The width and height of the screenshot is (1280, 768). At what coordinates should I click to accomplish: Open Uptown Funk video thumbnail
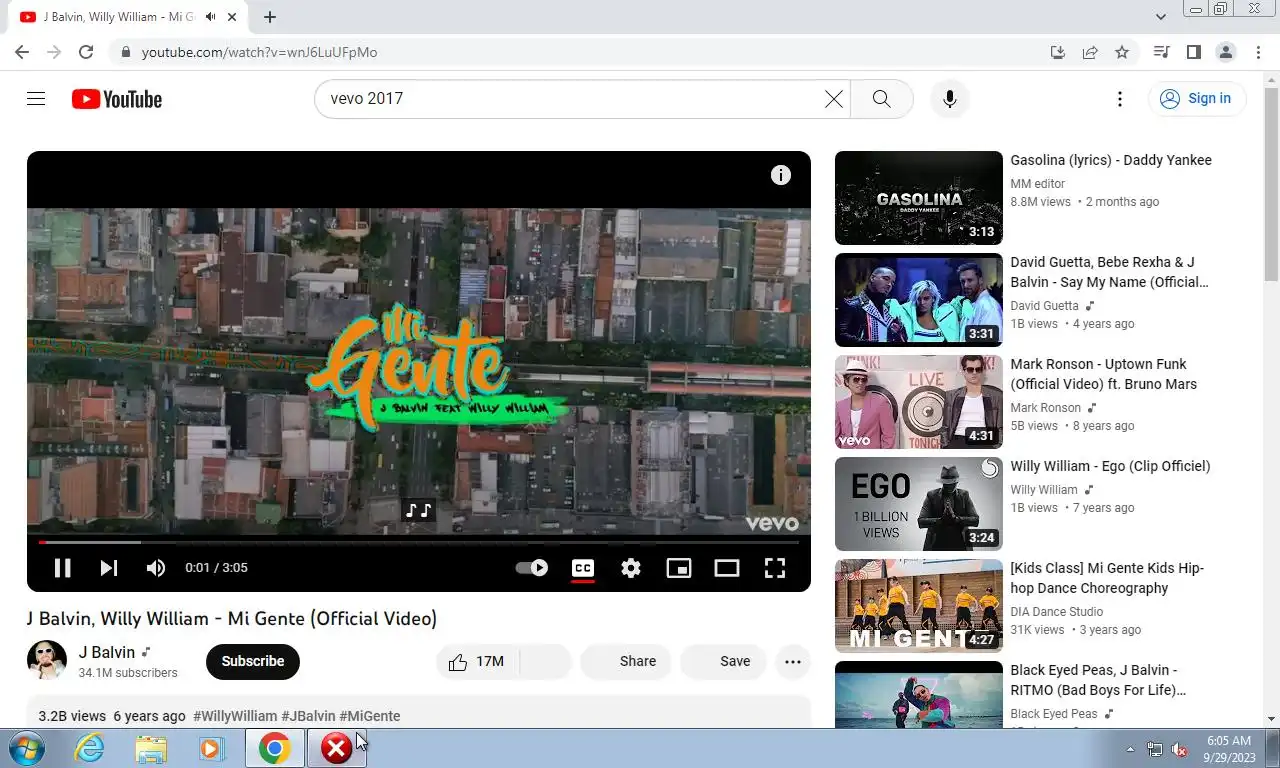[x=919, y=402]
